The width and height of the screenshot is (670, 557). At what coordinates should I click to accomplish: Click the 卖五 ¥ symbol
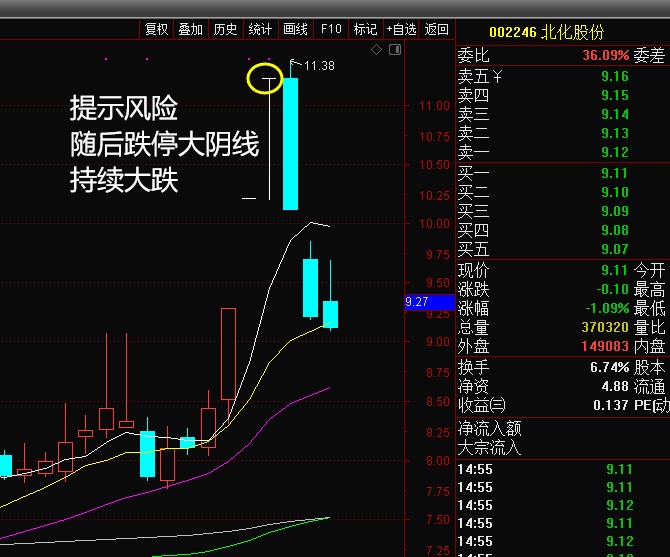497,77
